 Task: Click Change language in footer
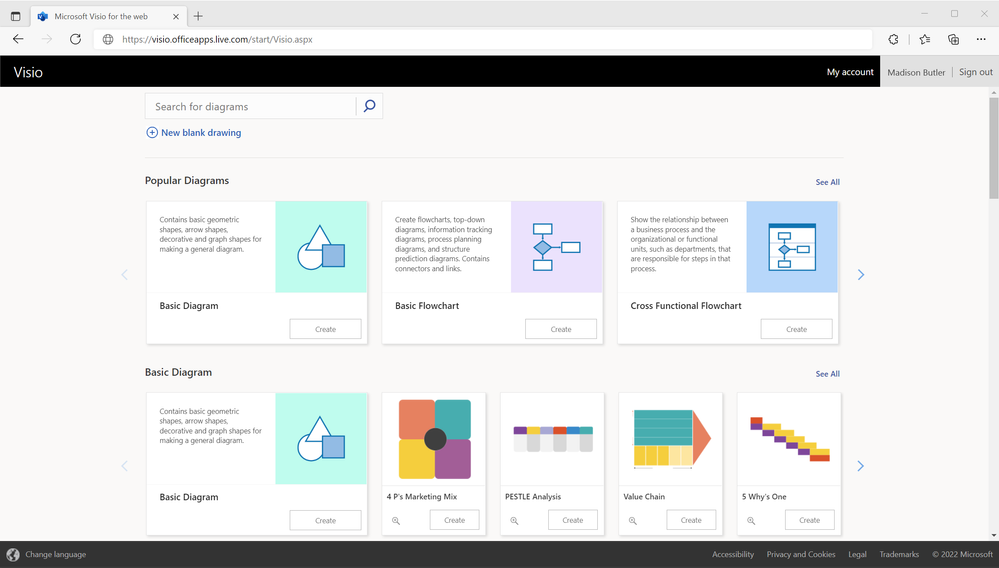click(x=55, y=555)
